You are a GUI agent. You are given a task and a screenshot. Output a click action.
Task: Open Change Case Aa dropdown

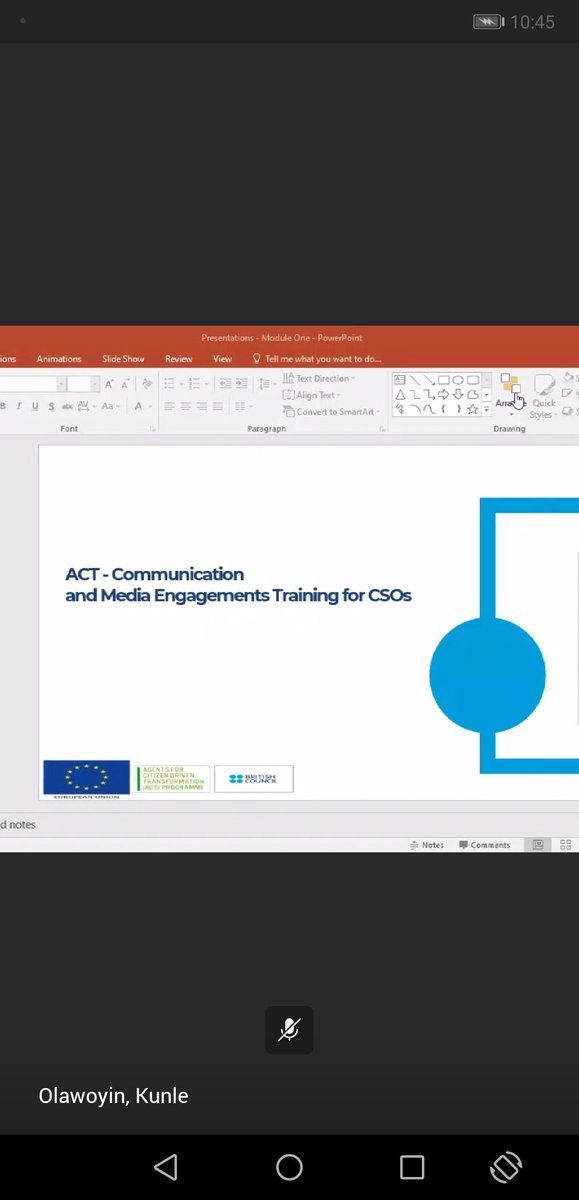(x=109, y=406)
